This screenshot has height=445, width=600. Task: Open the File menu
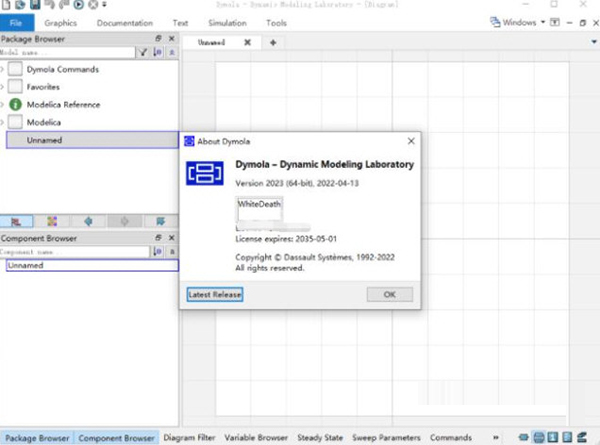click(17, 22)
